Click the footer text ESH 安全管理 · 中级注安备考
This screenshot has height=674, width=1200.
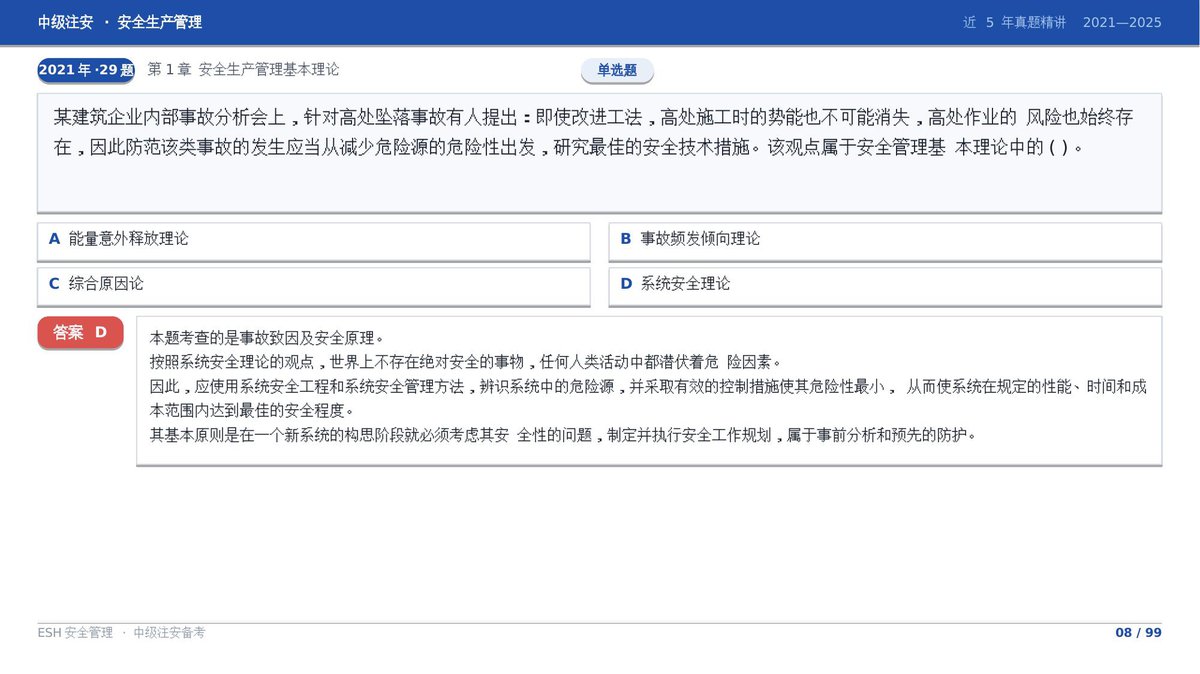coord(121,633)
